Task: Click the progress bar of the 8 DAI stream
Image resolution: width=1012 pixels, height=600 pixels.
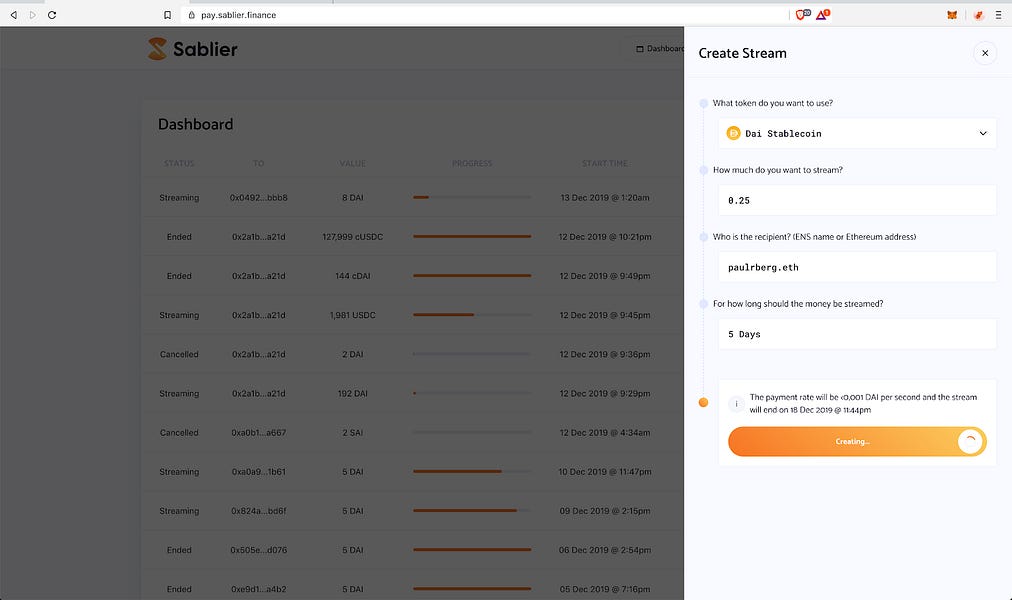Action: tap(471, 198)
